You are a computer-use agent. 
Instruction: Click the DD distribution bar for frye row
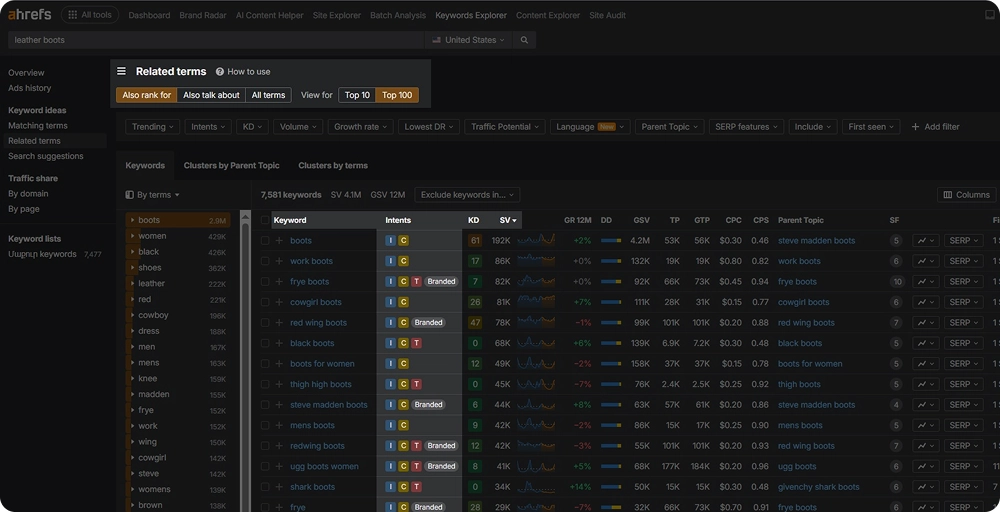tap(611, 508)
